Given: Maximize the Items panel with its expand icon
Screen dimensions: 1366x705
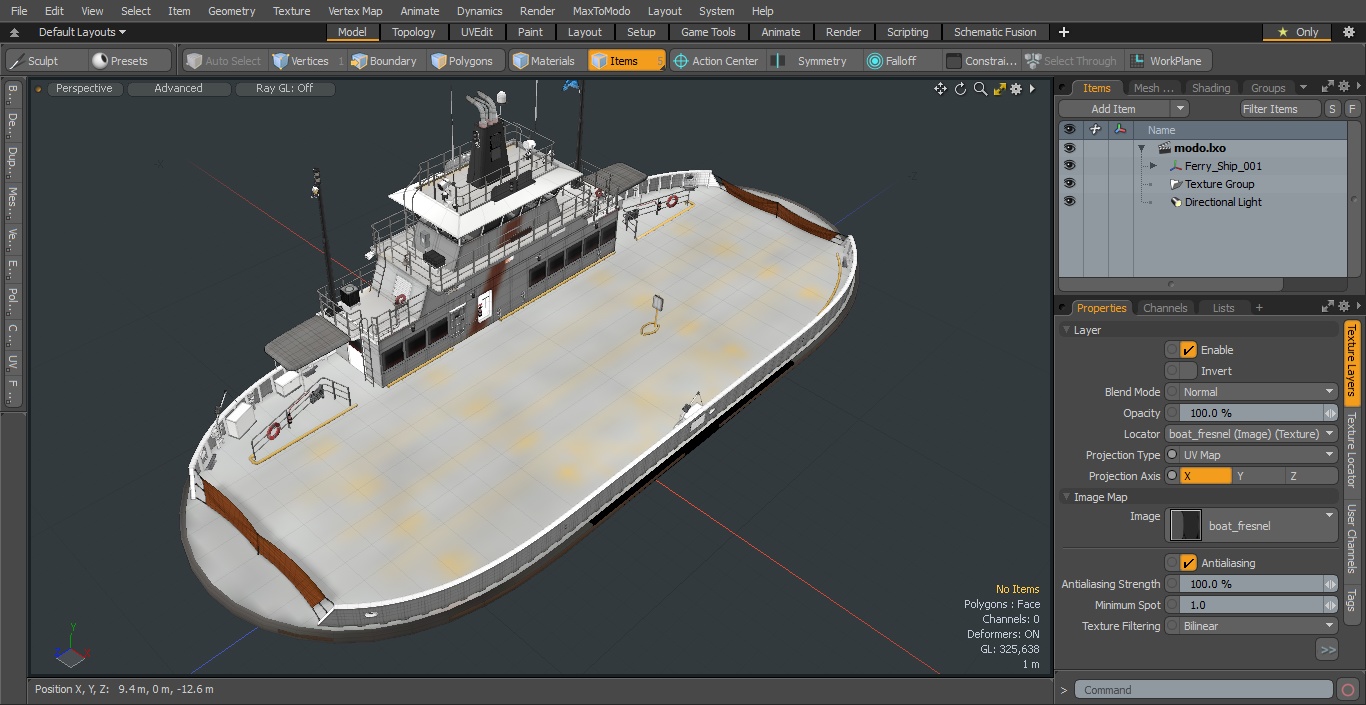Looking at the screenshot, I should pyautogui.click(x=1328, y=88).
